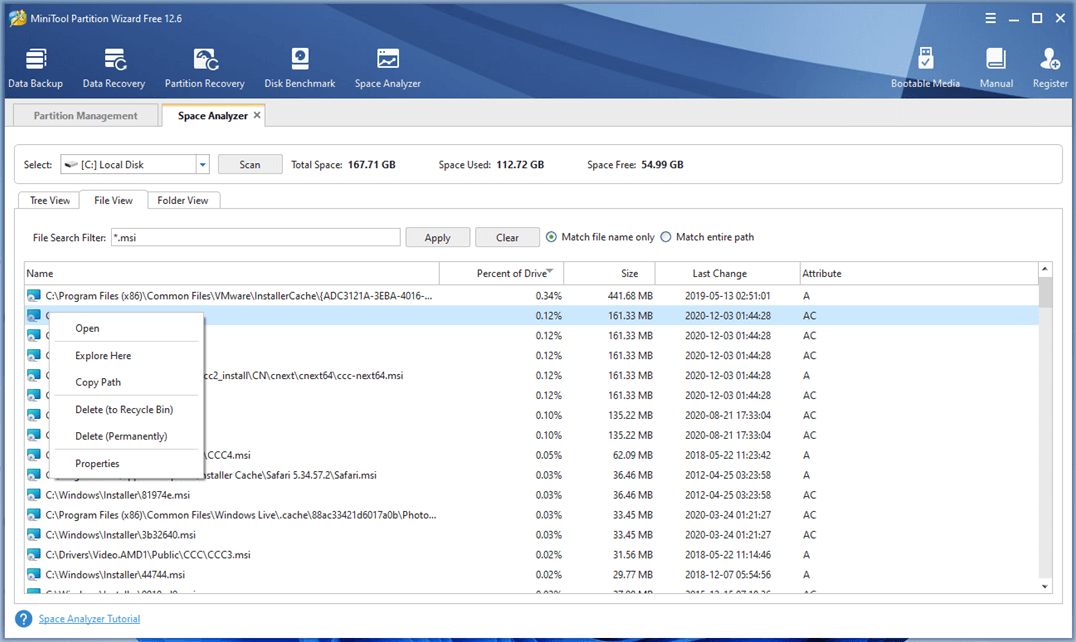
Task: Click the 2019-05-13 02:51:01 date cell
Action: click(x=727, y=296)
